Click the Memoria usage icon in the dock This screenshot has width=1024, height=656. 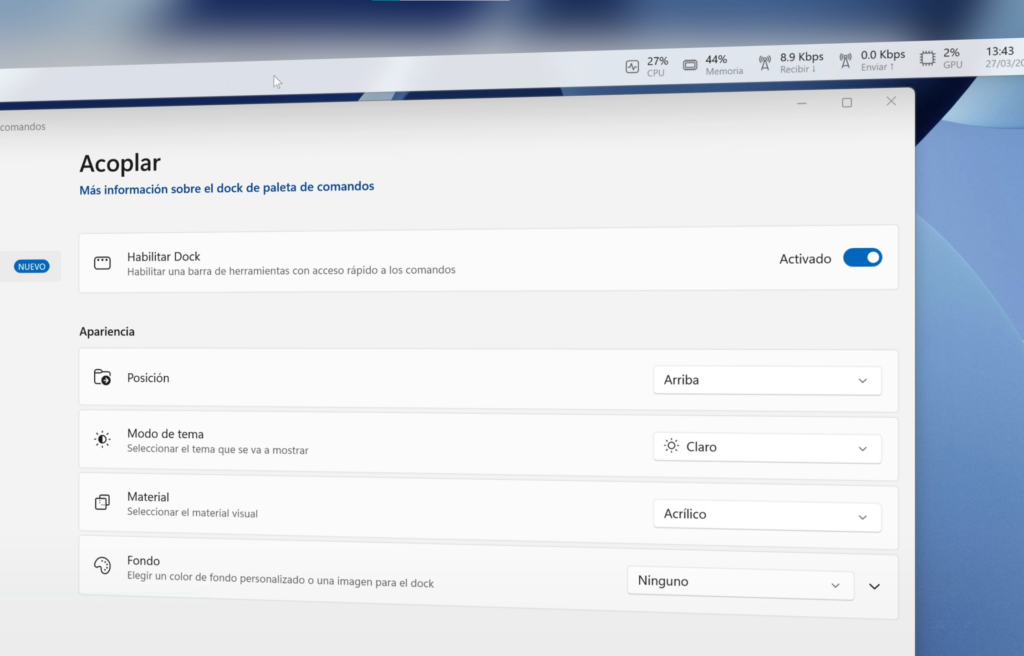[x=690, y=65]
